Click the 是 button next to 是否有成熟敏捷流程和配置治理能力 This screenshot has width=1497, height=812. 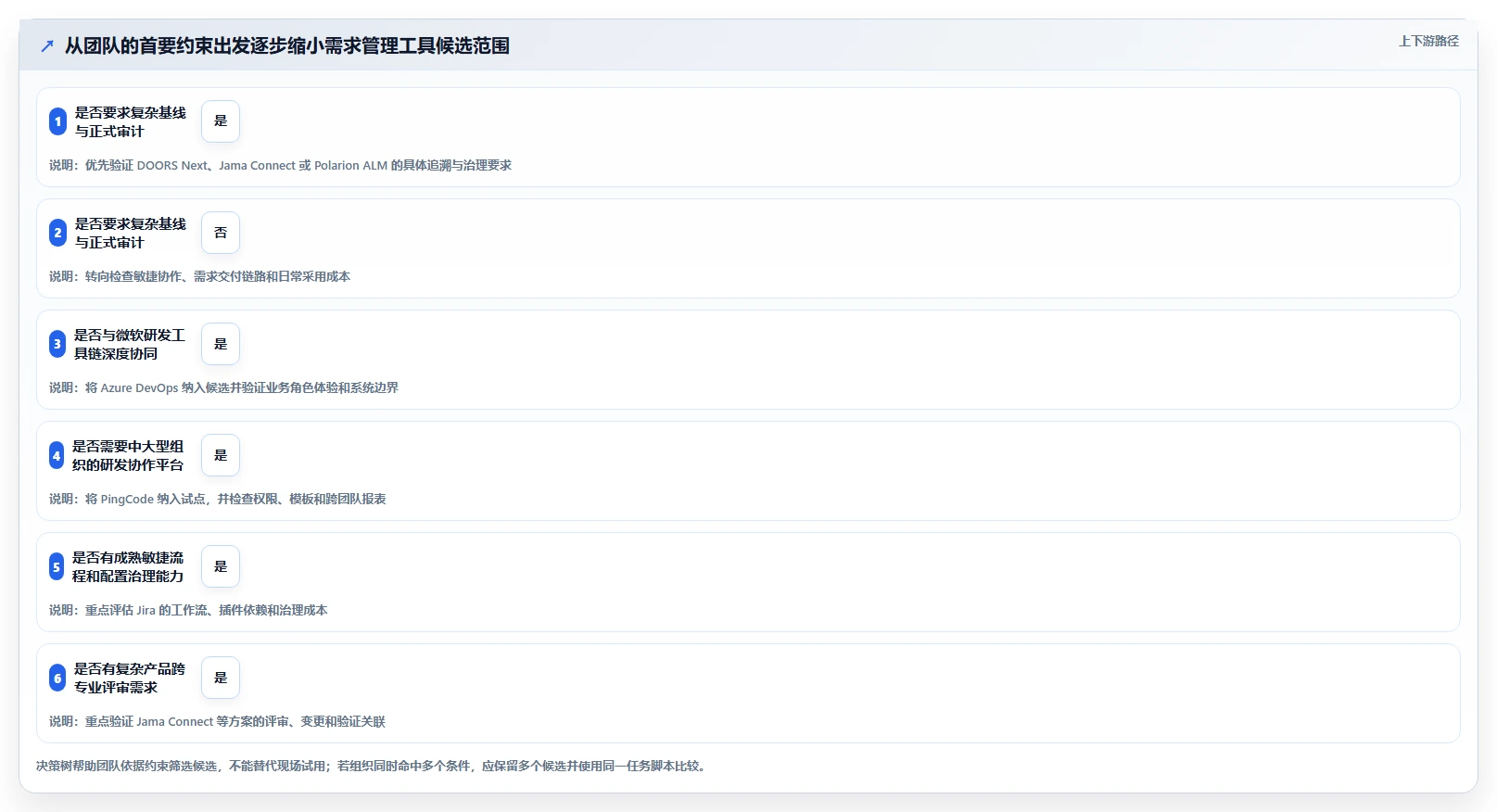(x=221, y=566)
